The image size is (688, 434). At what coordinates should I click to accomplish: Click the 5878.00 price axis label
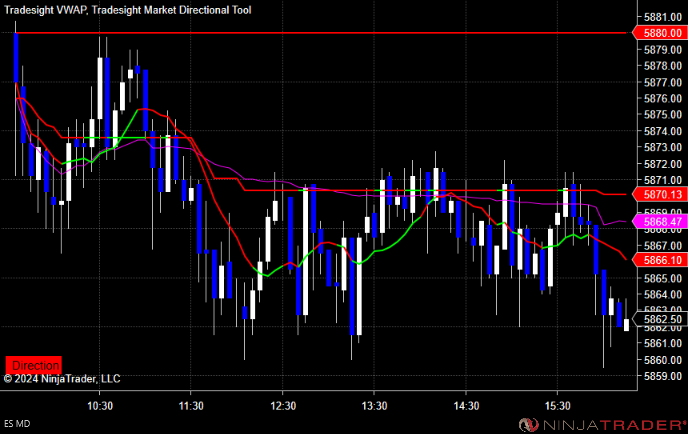pos(663,66)
